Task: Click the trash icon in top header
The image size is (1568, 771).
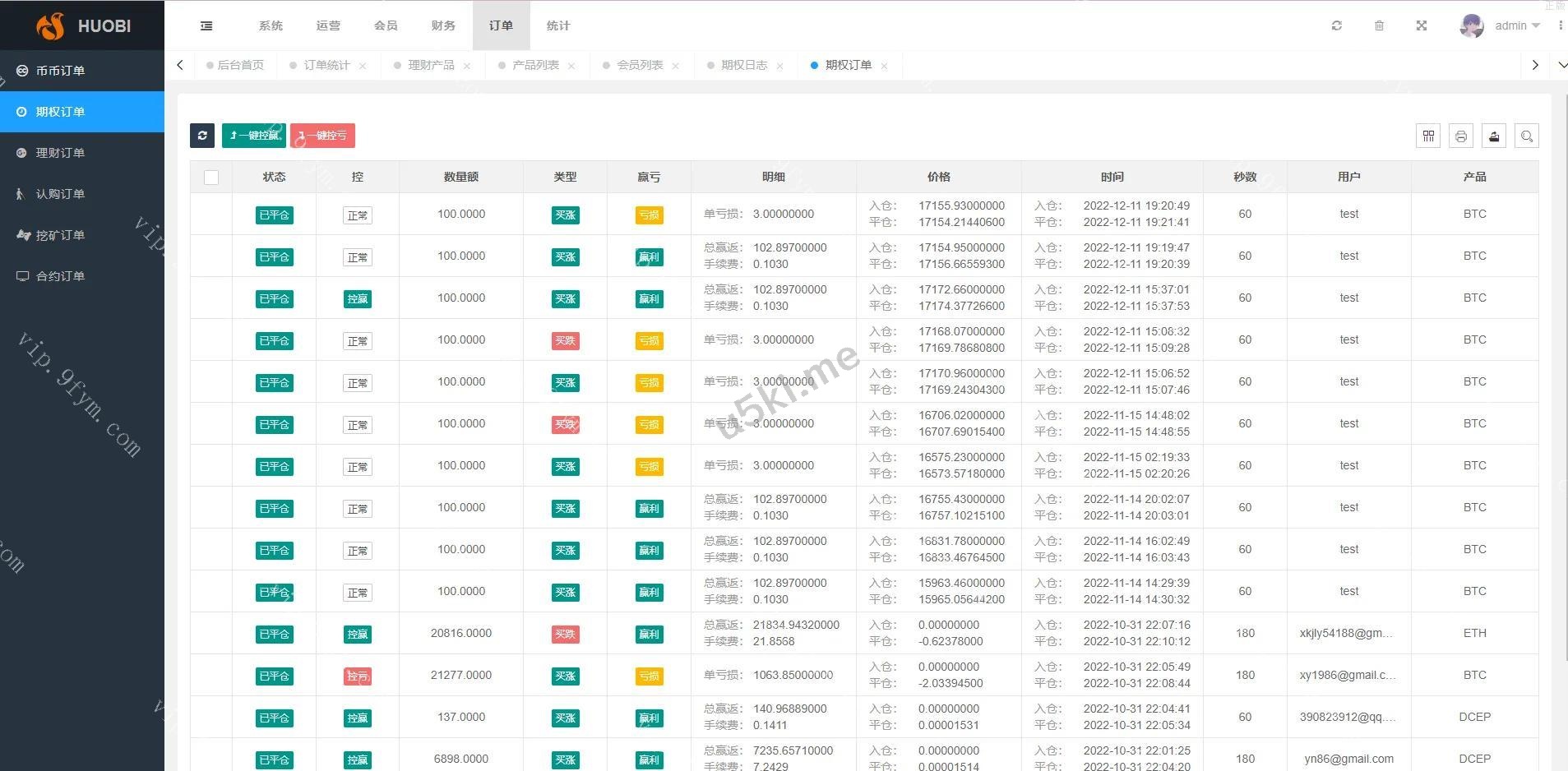Action: pyautogui.click(x=1379, y=26)
